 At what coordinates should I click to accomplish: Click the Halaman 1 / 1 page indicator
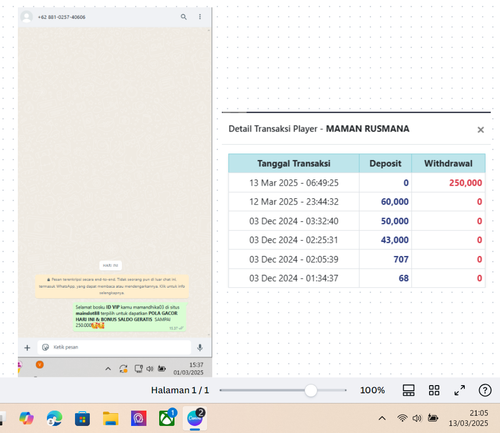[180, 390]
